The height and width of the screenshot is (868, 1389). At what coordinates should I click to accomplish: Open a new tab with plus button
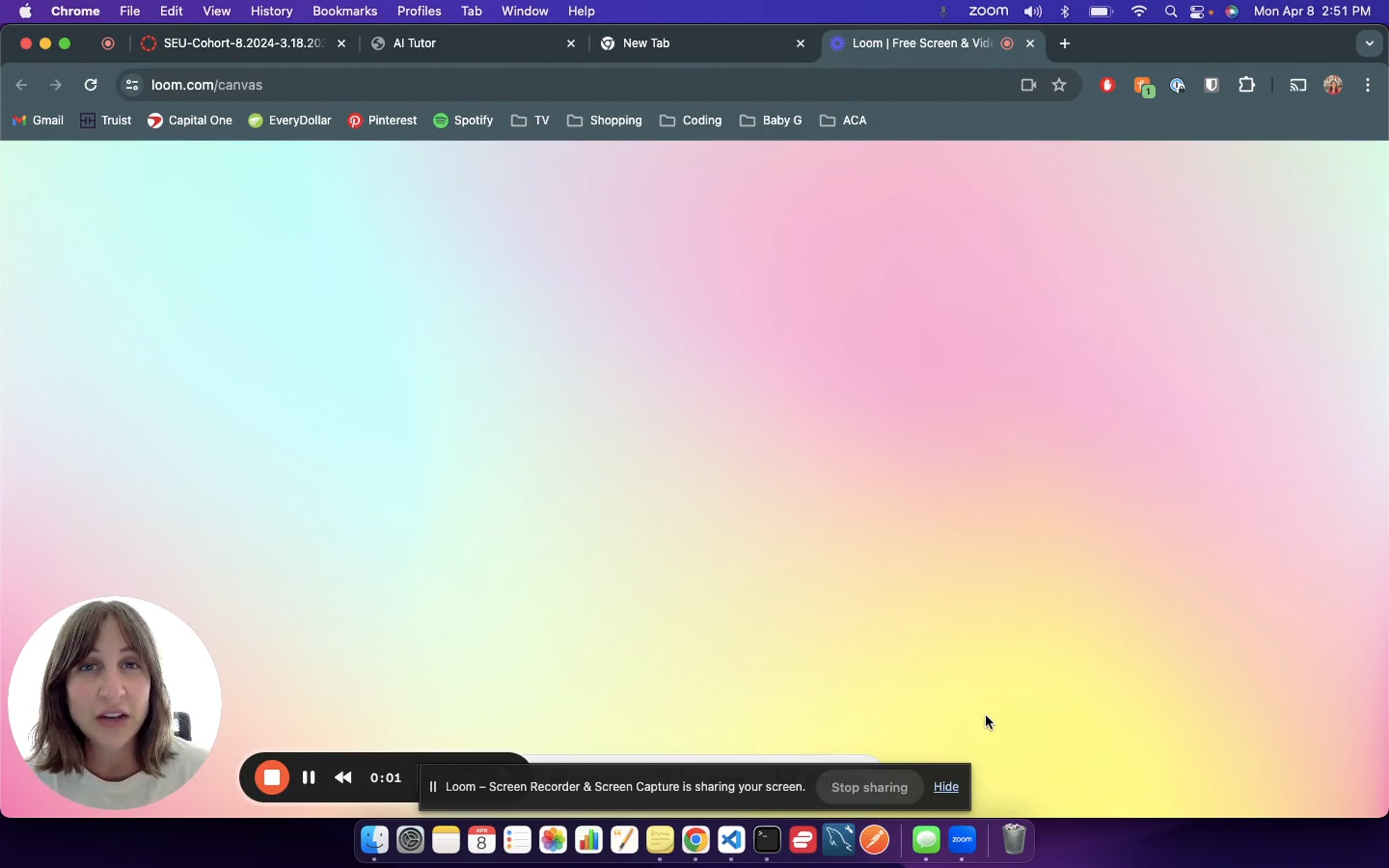(x=1064, y=43)
